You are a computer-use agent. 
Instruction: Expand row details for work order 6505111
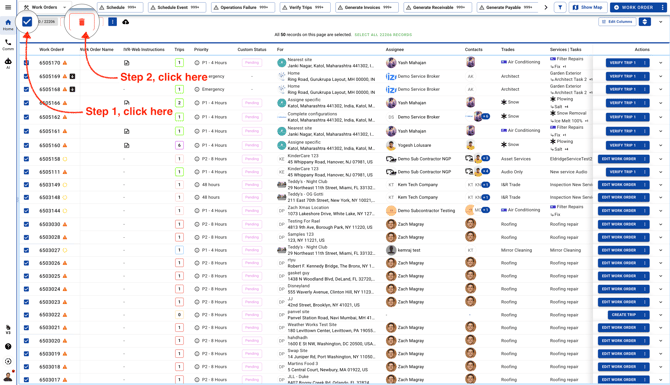tap(661, 172)
